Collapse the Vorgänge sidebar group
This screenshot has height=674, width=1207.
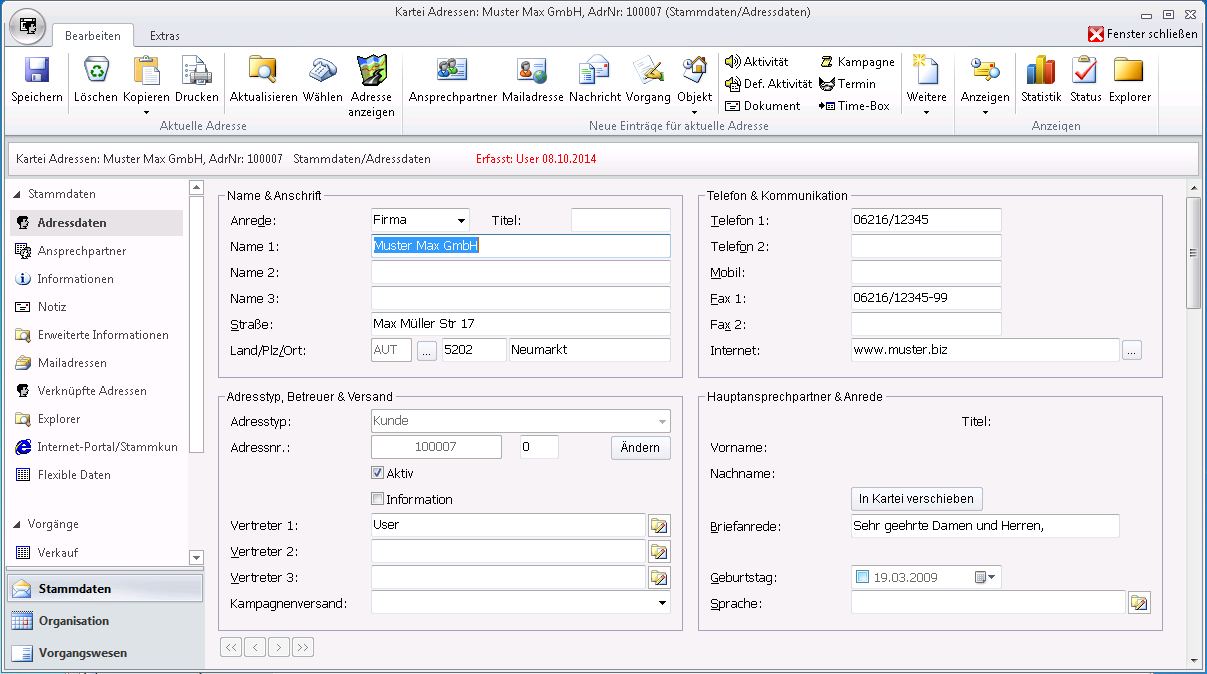[16, 524]
